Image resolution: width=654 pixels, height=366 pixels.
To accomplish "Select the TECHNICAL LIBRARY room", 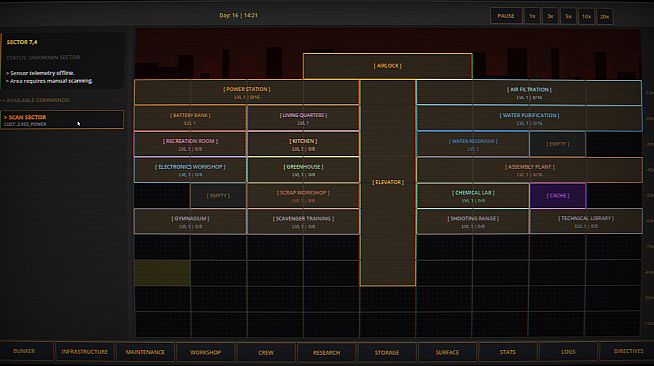I will click(586, 221).
